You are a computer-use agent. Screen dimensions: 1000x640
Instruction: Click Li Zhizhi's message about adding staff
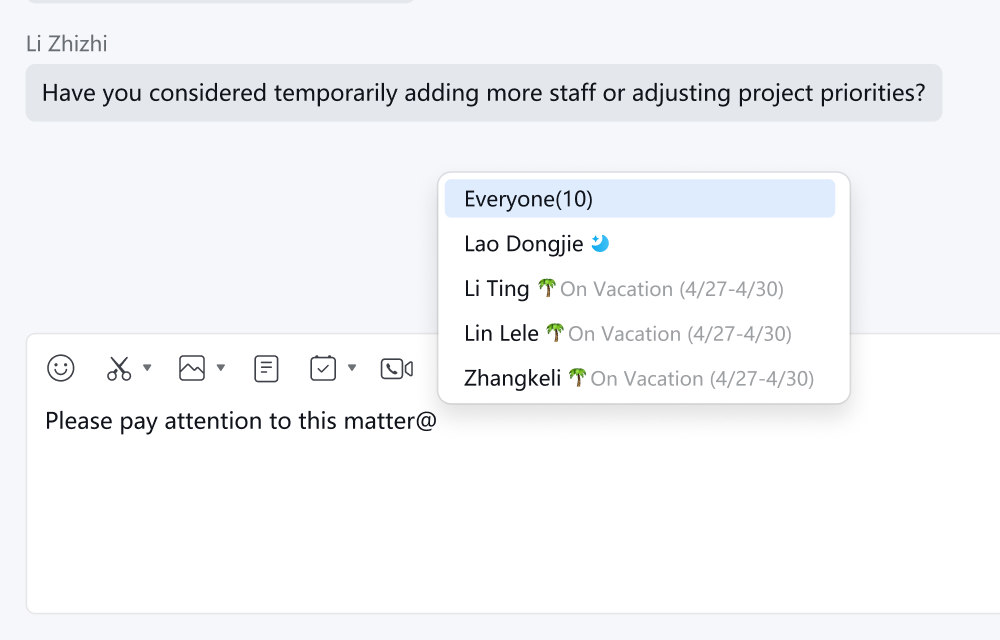pyautogui.click(x=483, y=93)
